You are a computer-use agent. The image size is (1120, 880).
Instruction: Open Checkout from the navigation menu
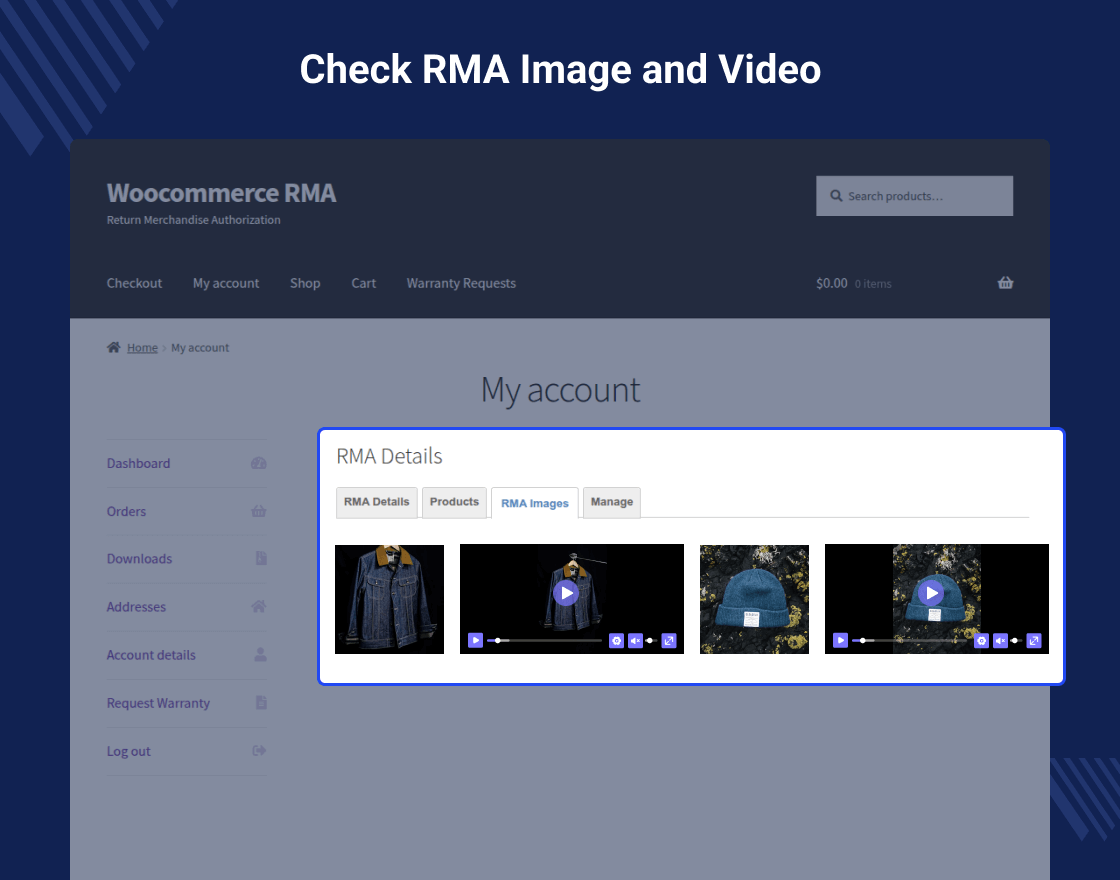click(x=134, y=283)
